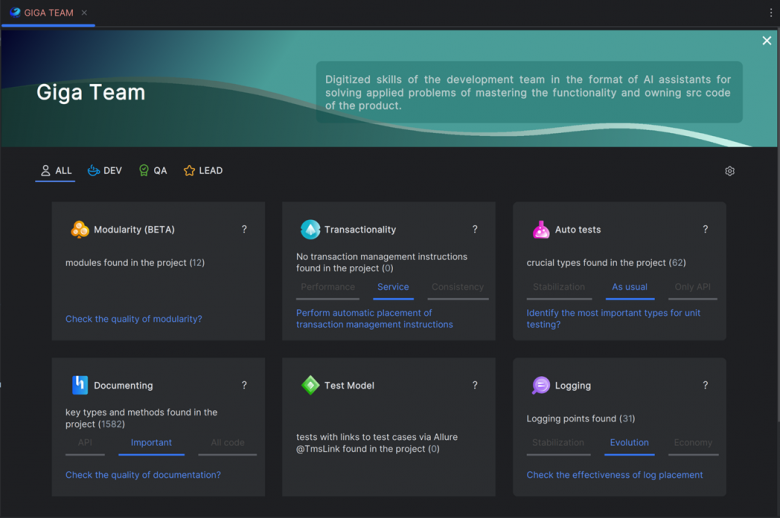The width and height of the screenshot is (780, 518).
Task: Open the three-dot options menu
Action: pos(771,13)
